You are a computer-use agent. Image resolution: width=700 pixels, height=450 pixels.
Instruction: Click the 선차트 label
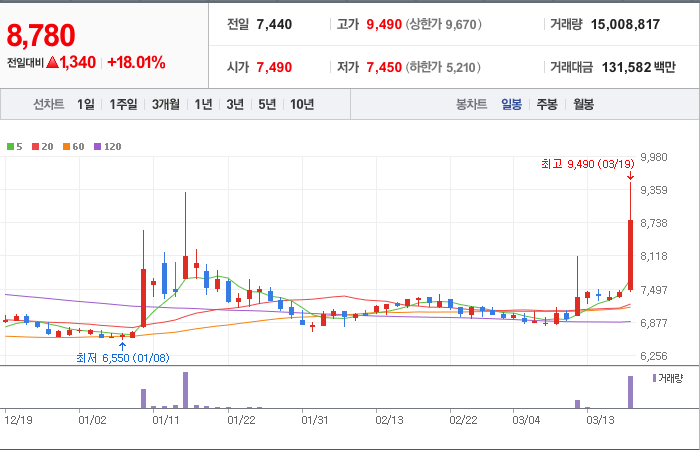(49, 104)
